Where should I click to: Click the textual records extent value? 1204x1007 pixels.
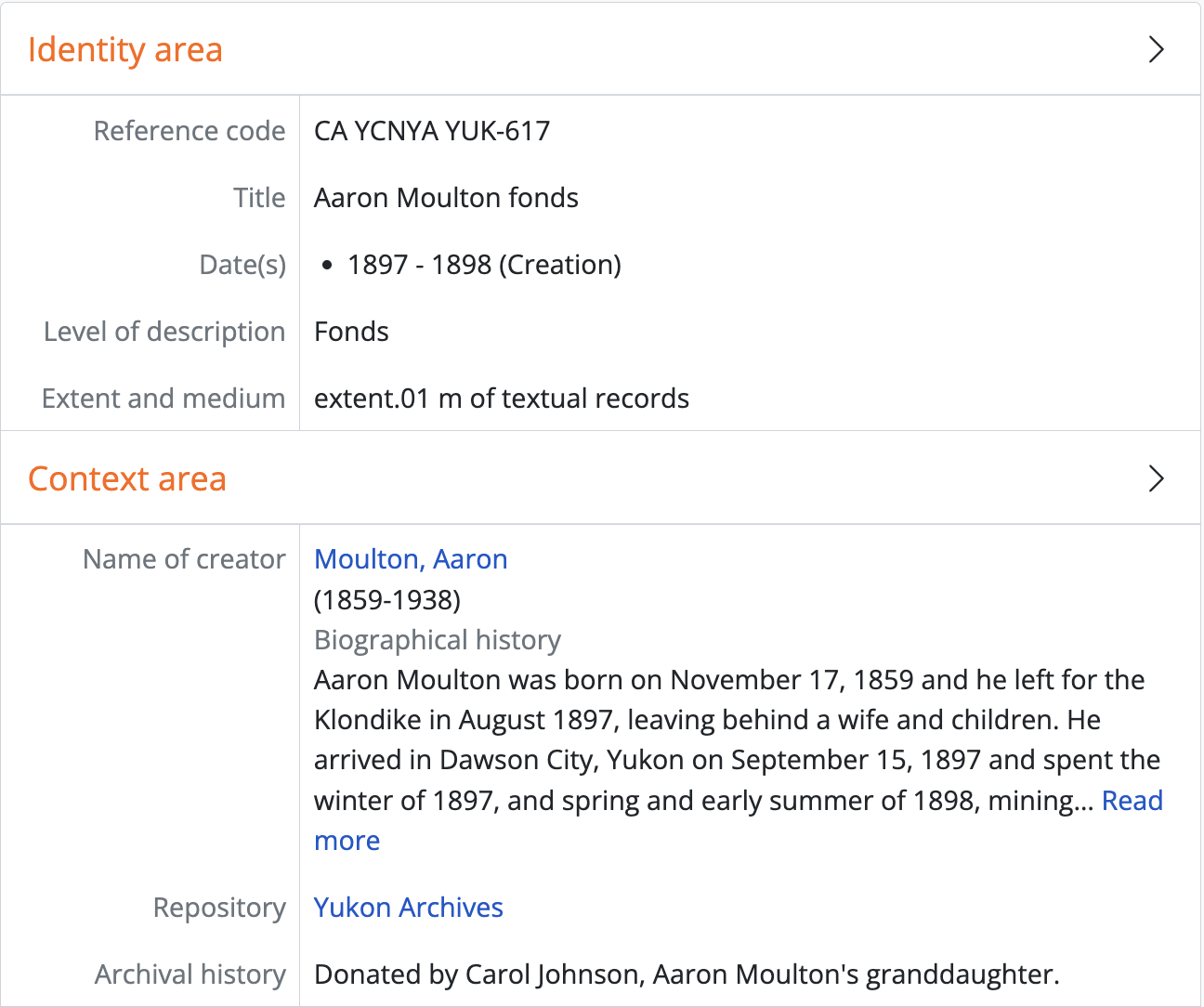(x=502, y=399)
